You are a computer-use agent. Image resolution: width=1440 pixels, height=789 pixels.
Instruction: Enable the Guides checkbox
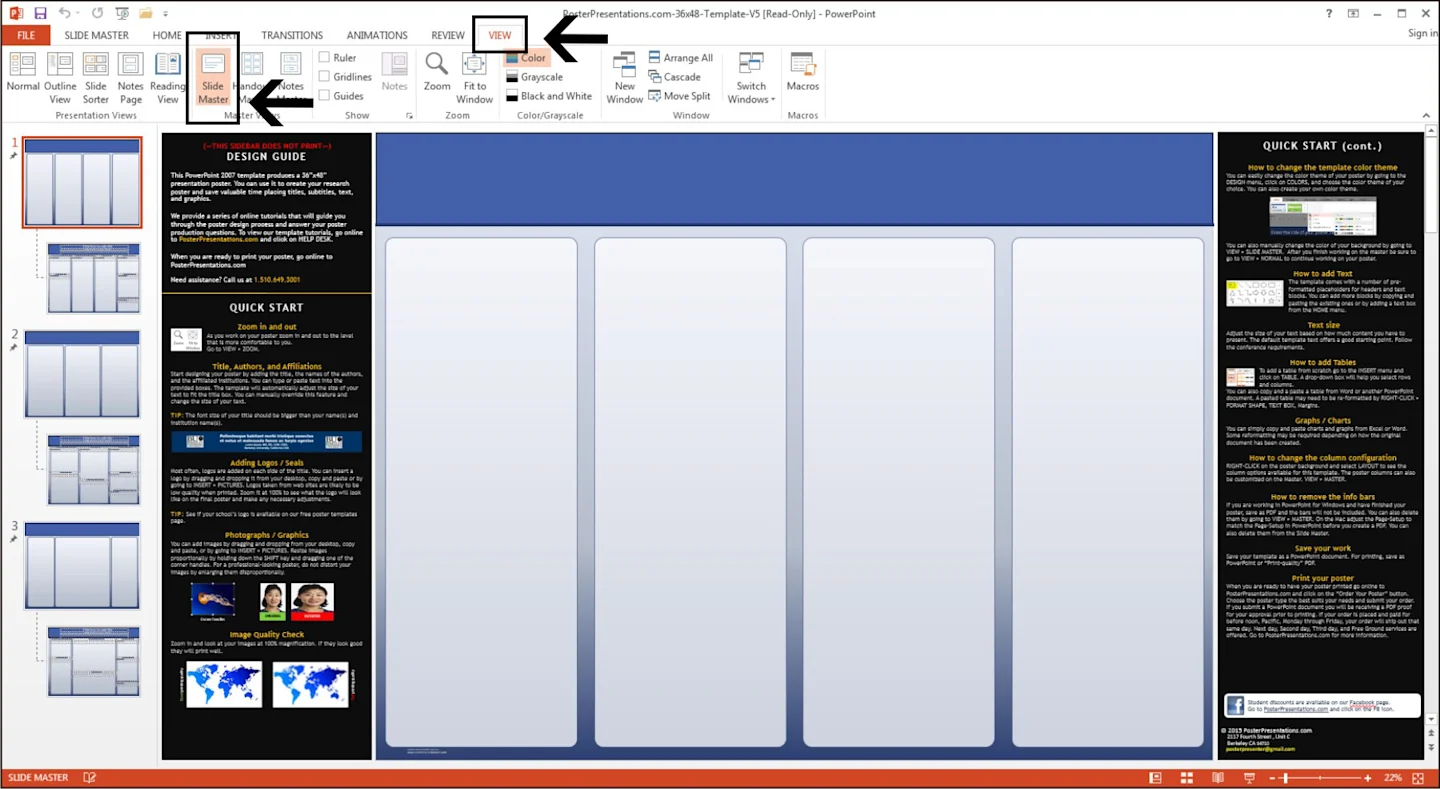(327, 95)
